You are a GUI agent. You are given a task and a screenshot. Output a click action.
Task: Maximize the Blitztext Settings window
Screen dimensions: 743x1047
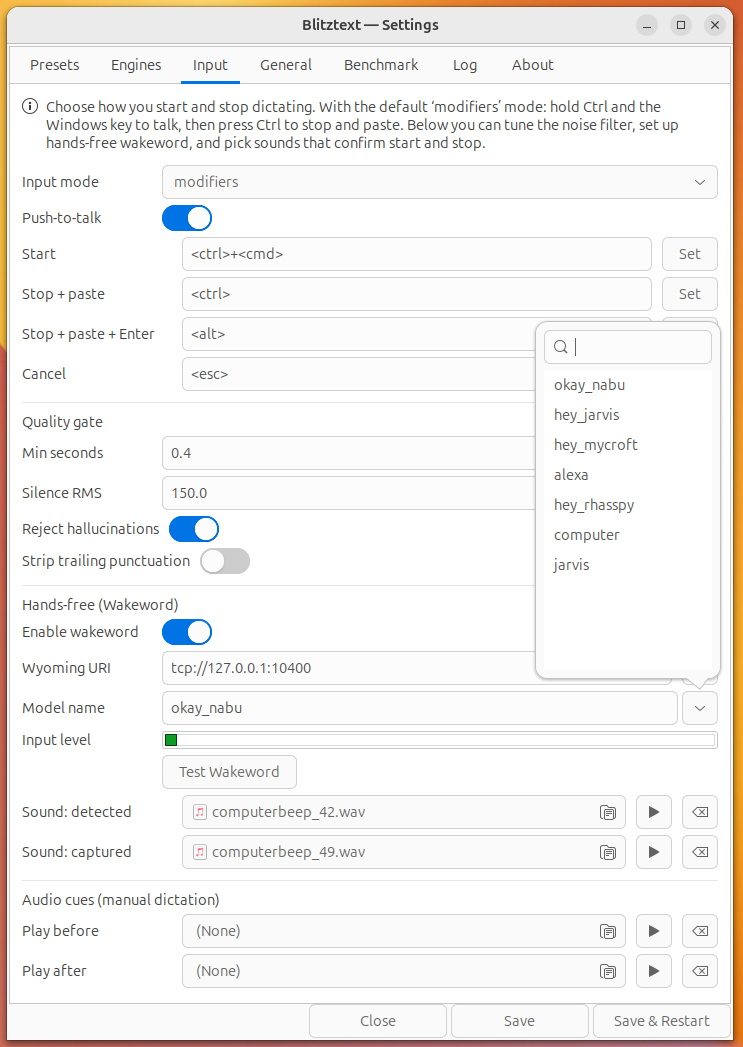681,25
